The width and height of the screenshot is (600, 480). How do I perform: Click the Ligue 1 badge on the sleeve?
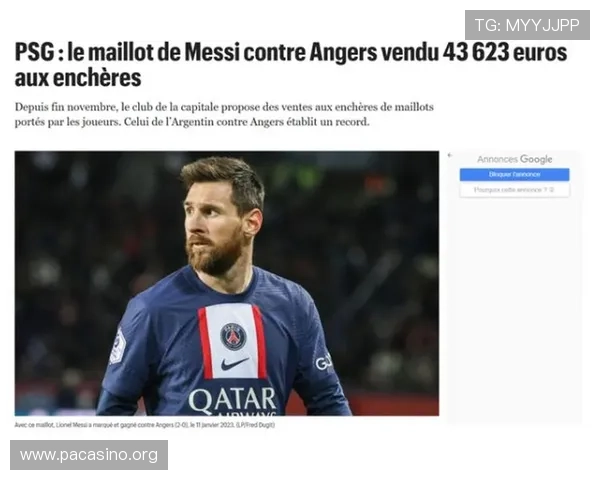tap(117, 346)
